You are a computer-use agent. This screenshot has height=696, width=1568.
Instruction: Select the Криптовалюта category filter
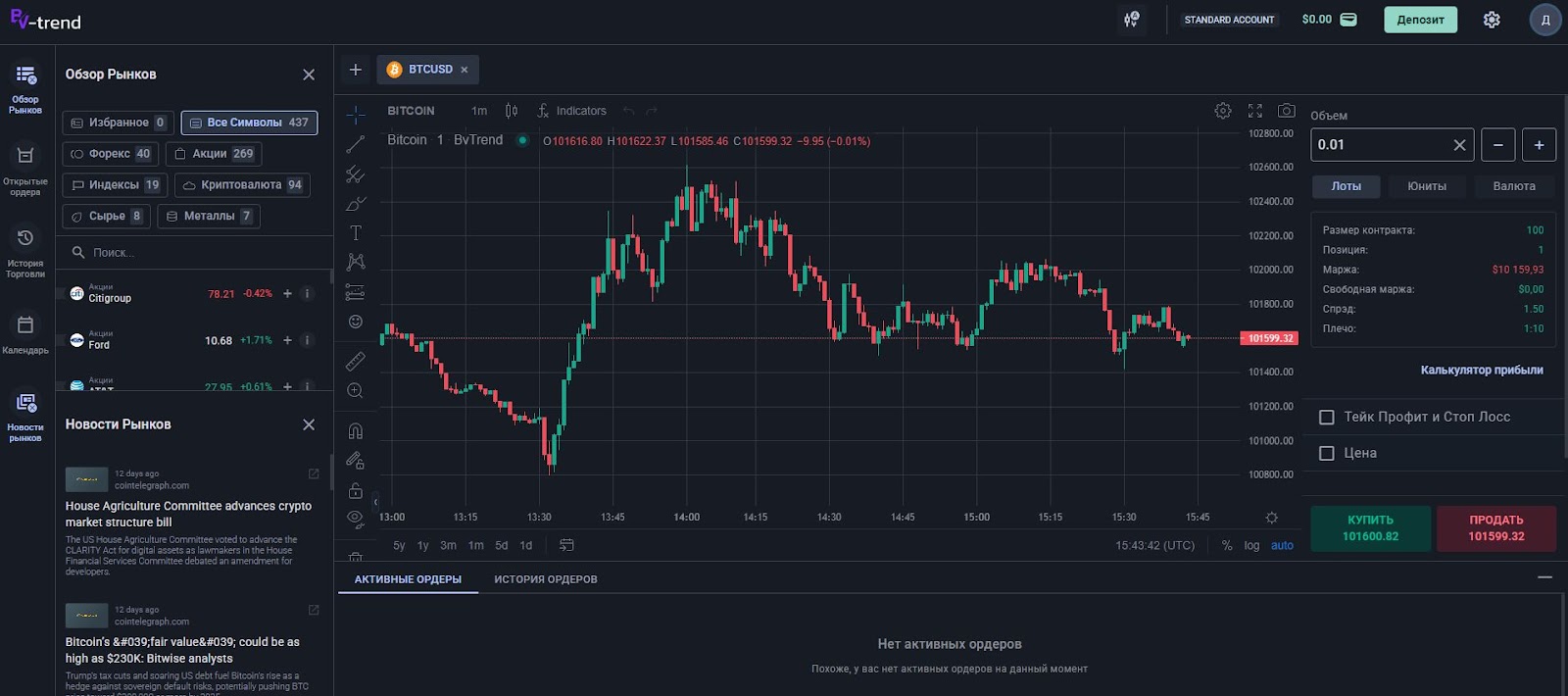241,185
